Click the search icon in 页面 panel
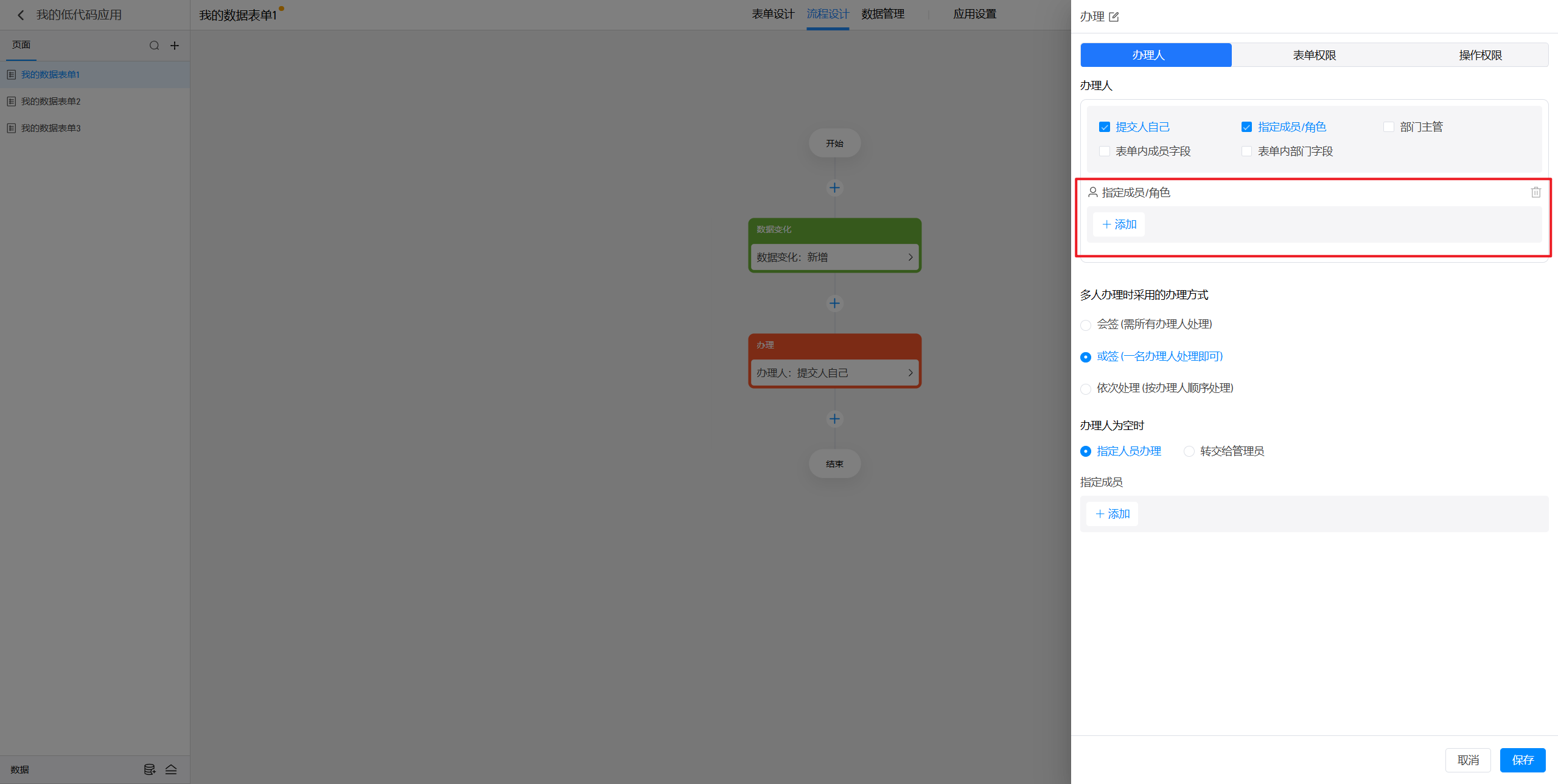The width and height of the screenshot is (1558, 784). (154, 46)
